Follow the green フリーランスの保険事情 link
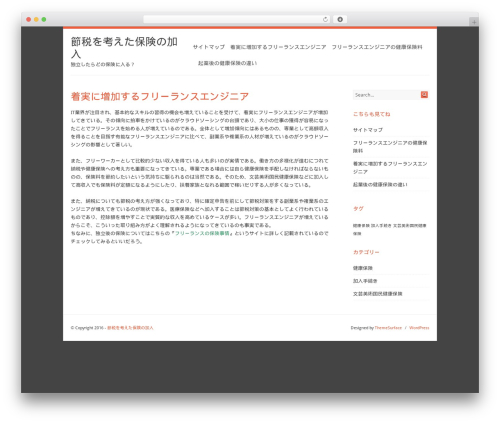The image size is (500, 423). (x=202, y=233)
